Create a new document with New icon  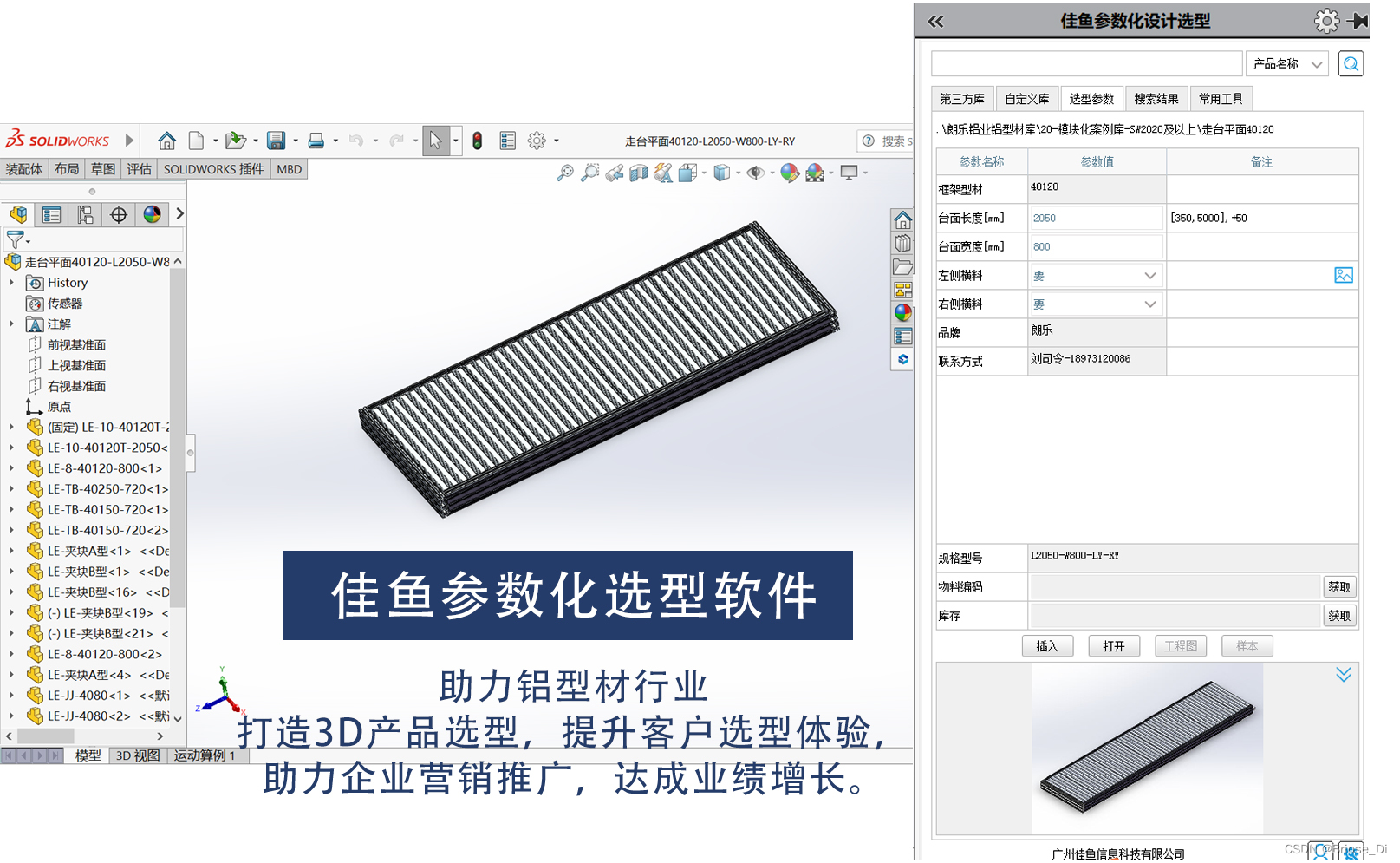click(x=197, y=141)
